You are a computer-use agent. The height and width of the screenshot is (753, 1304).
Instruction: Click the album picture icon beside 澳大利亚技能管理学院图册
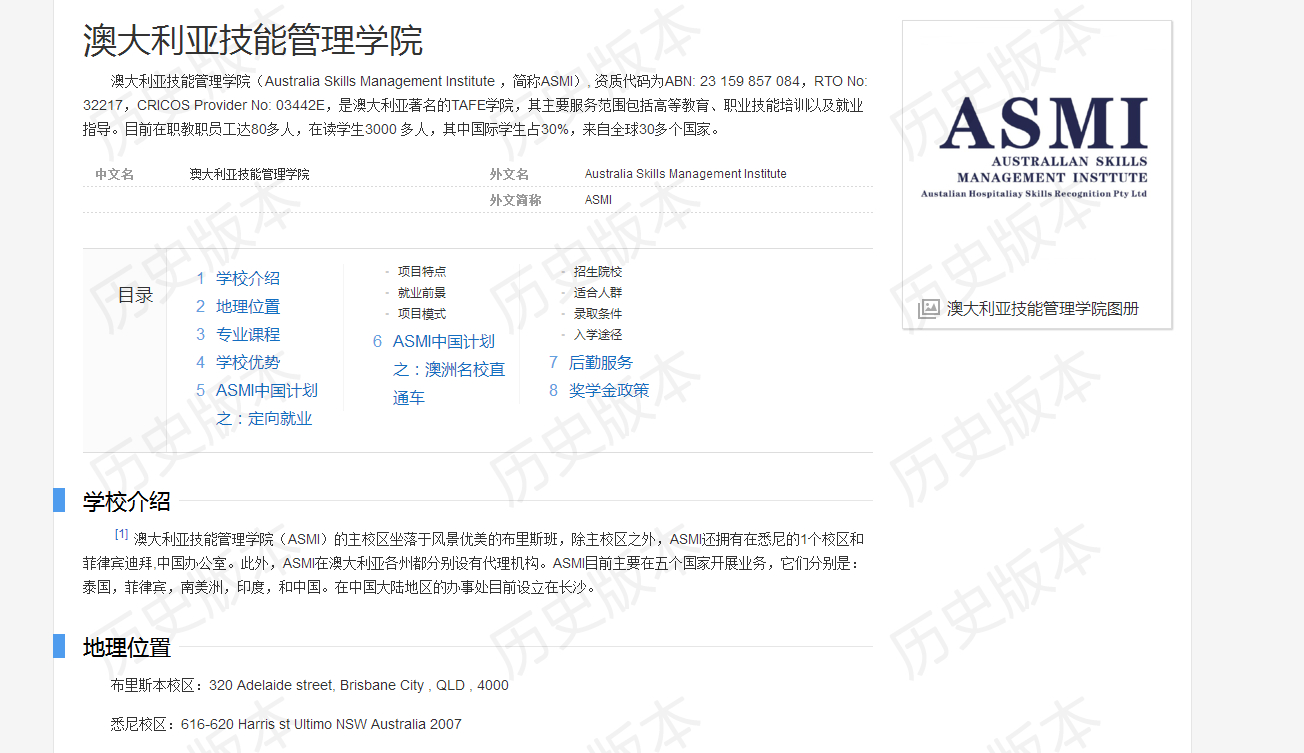pos(928,309)
